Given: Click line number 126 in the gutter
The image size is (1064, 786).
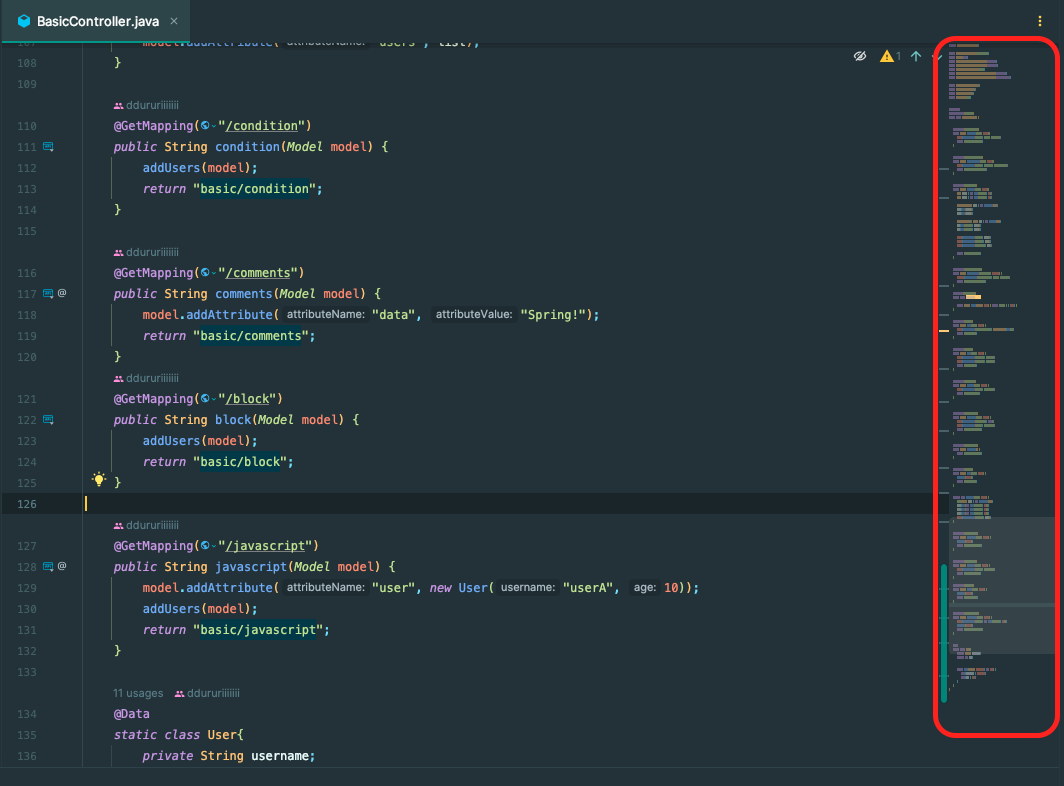Looking at the screenshot, I should pyautogui.click(x=26, y=504).
